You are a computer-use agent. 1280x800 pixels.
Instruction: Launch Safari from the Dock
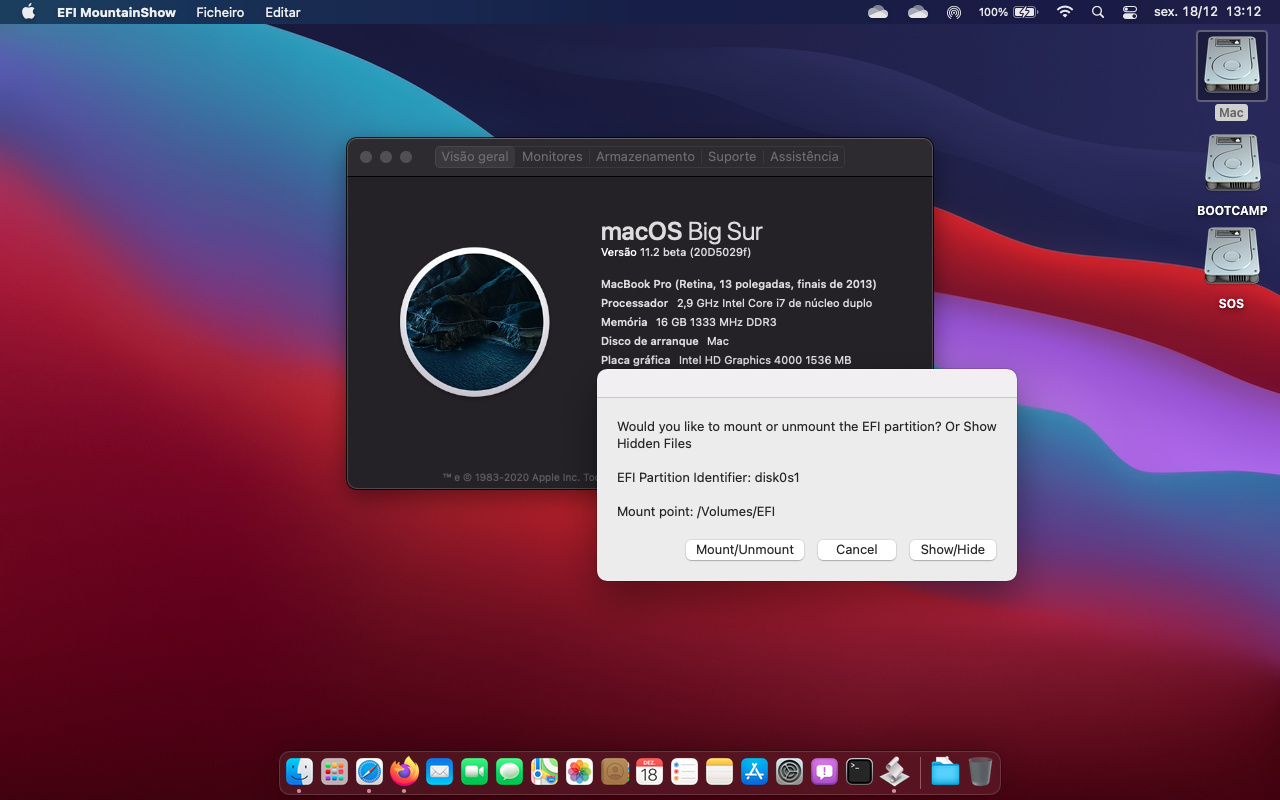click(x=369, y=771)
